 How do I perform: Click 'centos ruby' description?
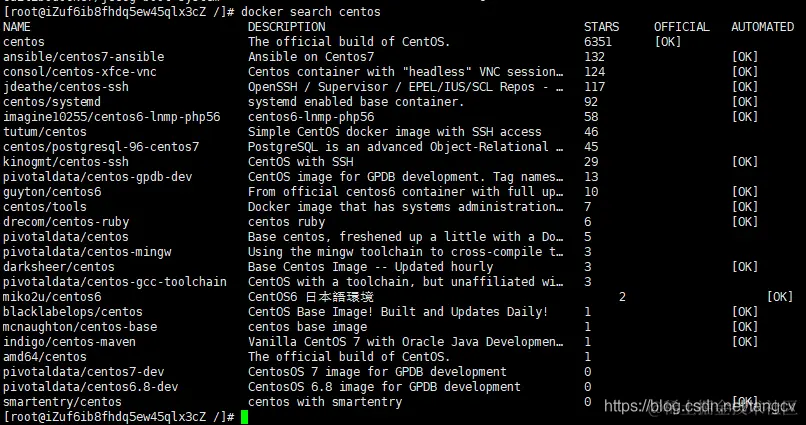(286, 221)
